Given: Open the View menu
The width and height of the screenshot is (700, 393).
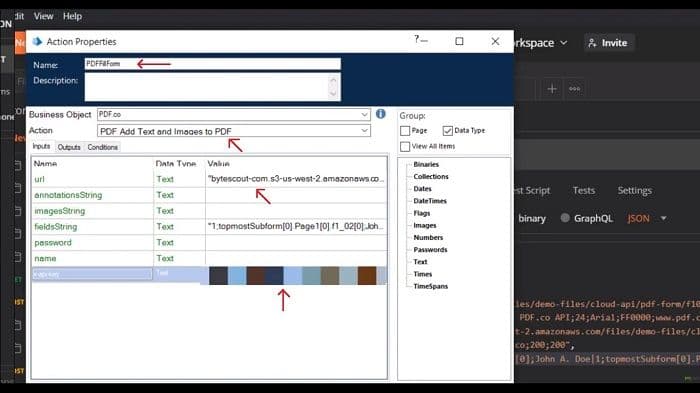Looking at the screenshot, I should pyautogui.click(x=43, y=16).
